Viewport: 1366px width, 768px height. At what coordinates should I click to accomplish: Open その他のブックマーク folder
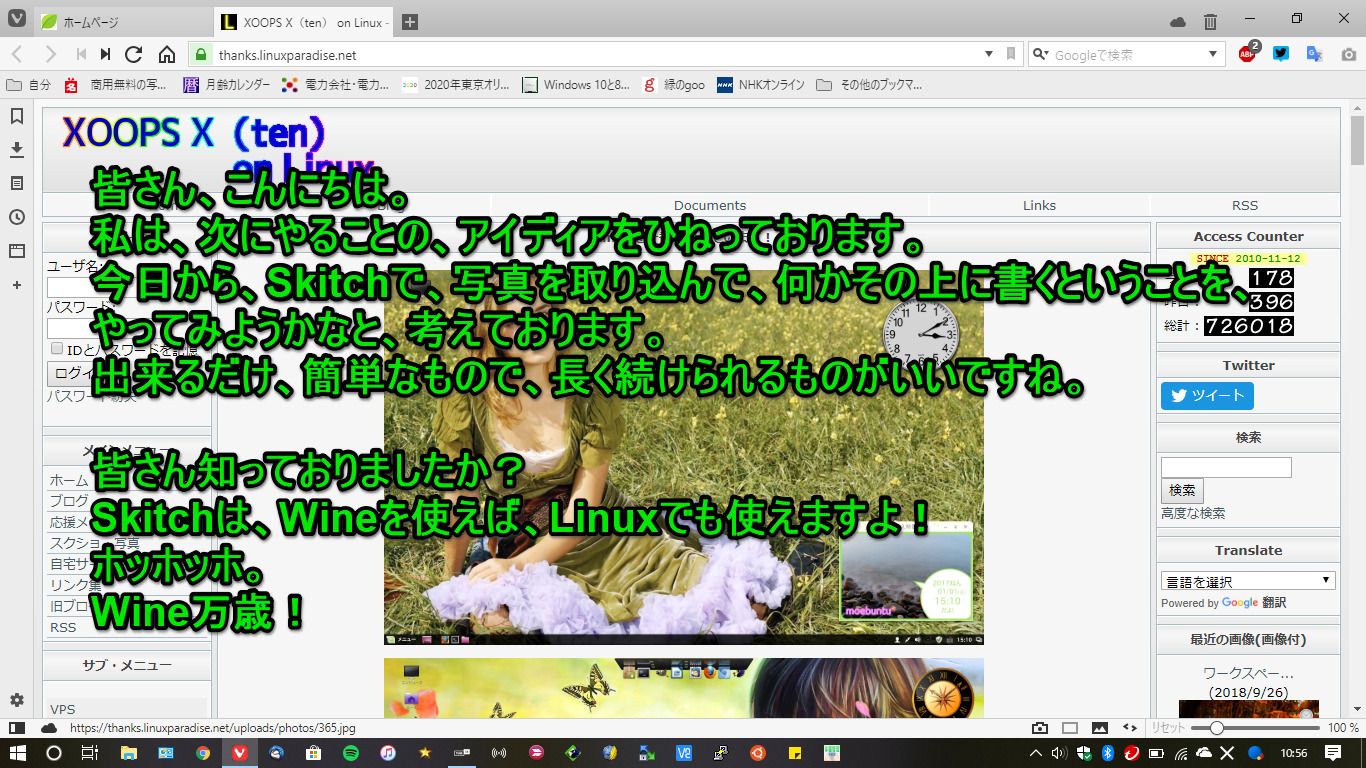pos(869,85)
